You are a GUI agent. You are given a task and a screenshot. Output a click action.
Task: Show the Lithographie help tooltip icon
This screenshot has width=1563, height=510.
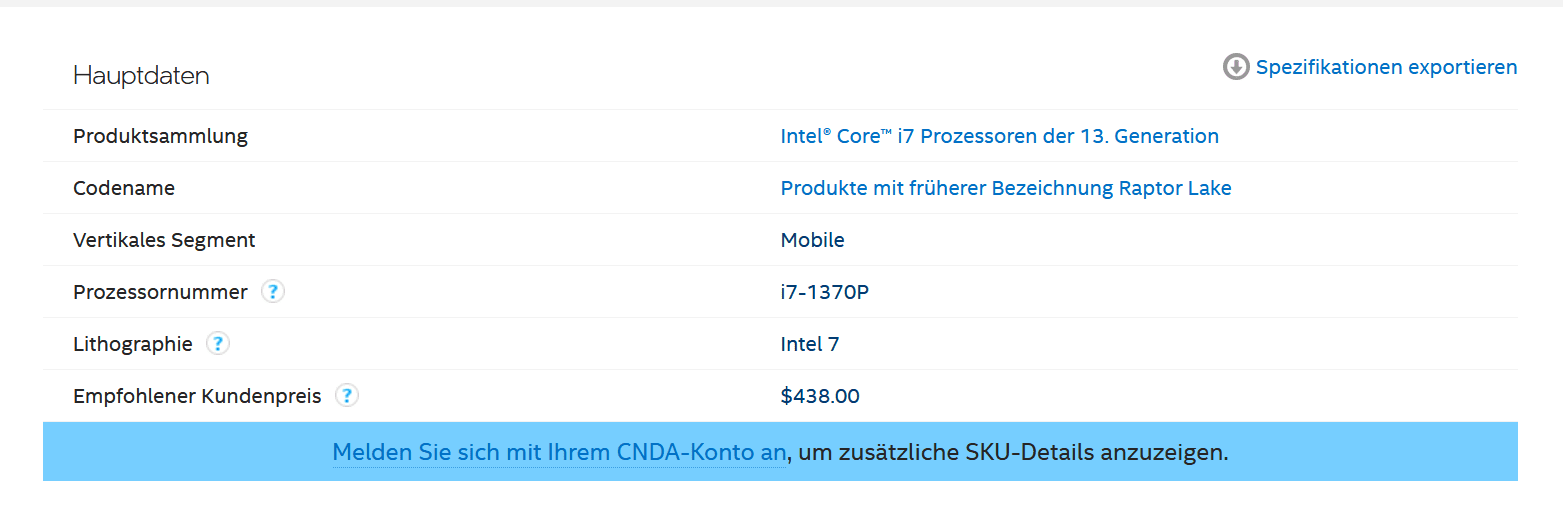pyautogui.click(x=218, y=344)
